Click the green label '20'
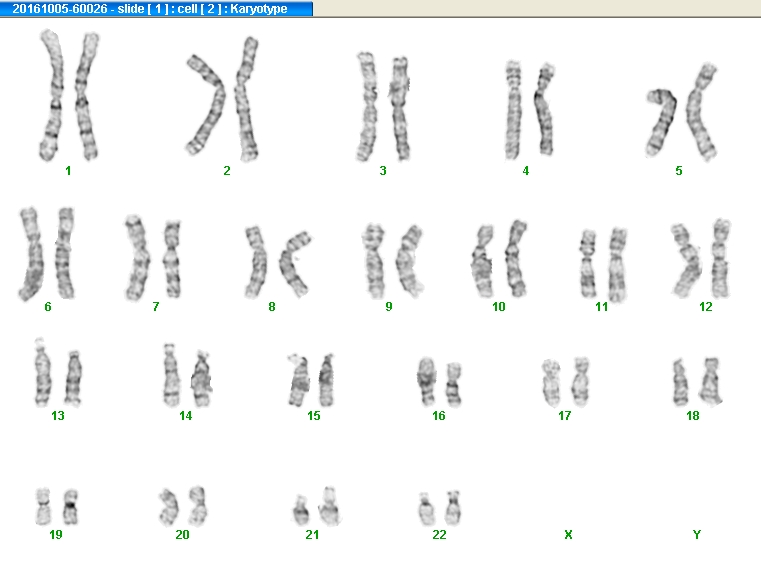The height and width of the screenshot is (585, 761). pos(182,535)
